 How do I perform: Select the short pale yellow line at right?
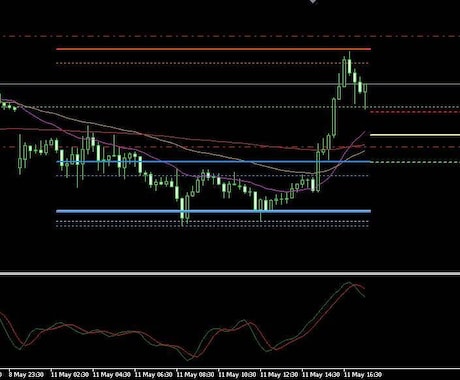click(415, 135)
